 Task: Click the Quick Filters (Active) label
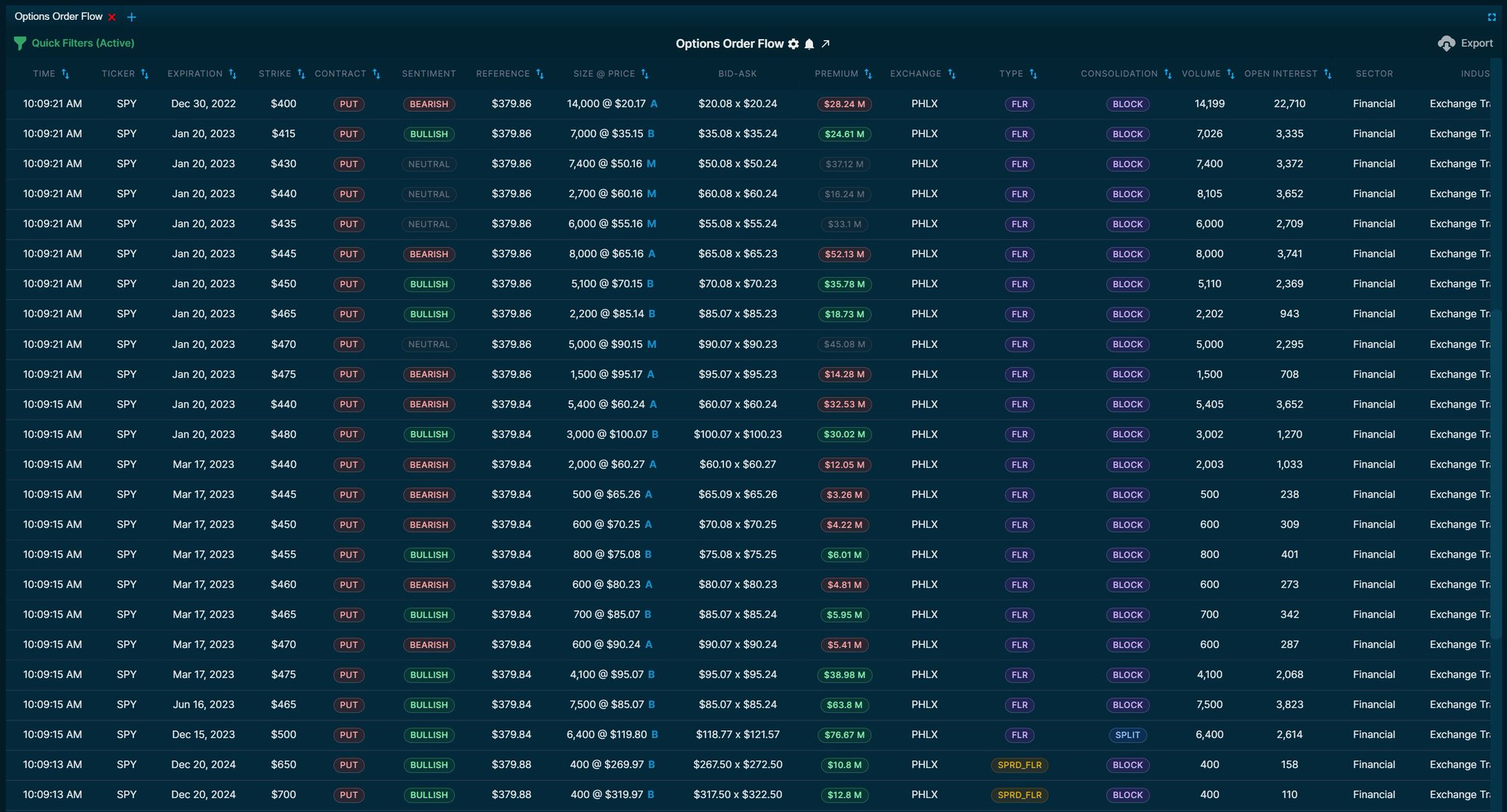(83, 43)
